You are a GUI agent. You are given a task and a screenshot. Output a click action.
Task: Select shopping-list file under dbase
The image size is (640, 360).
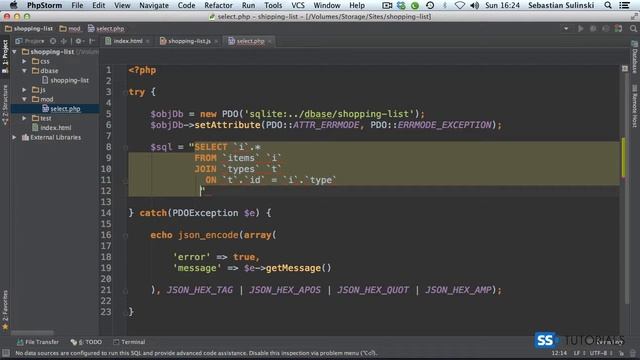65,80
